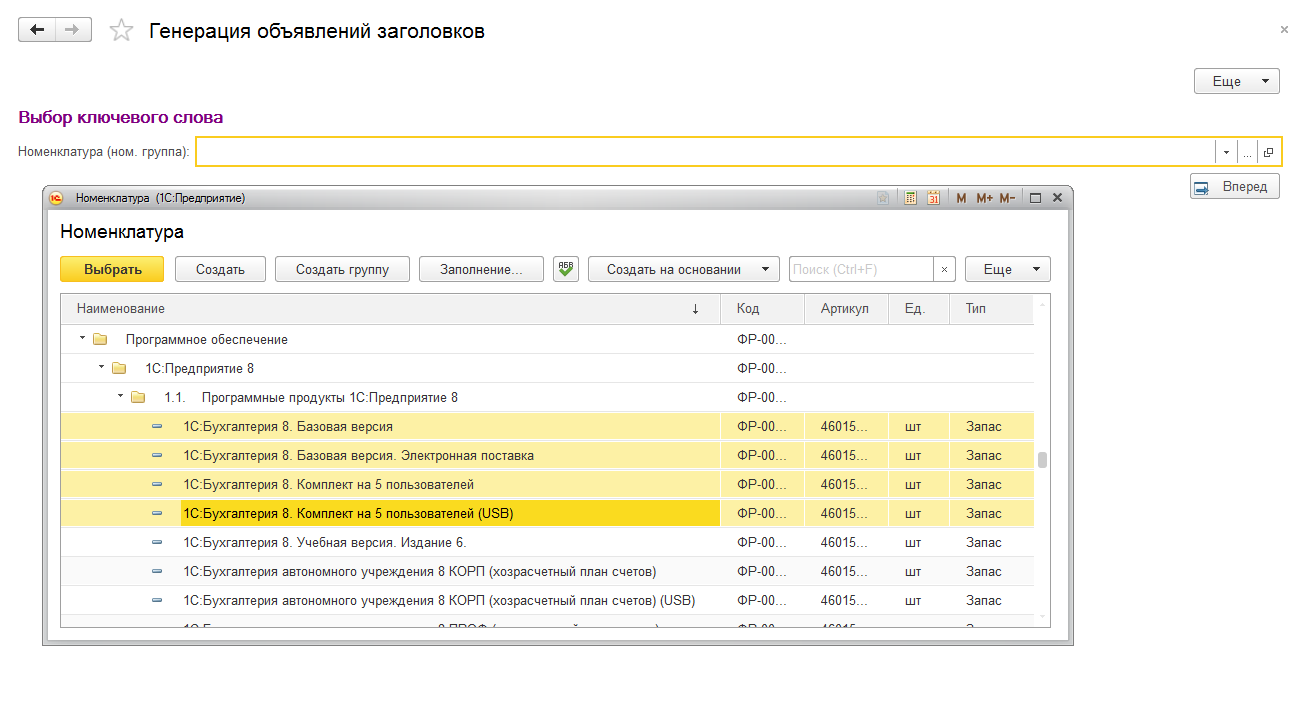The width and height of the screenshot is (1304, 706).
Task: Open the calendar in Номенклатура title bar
Action: [933, 198]
